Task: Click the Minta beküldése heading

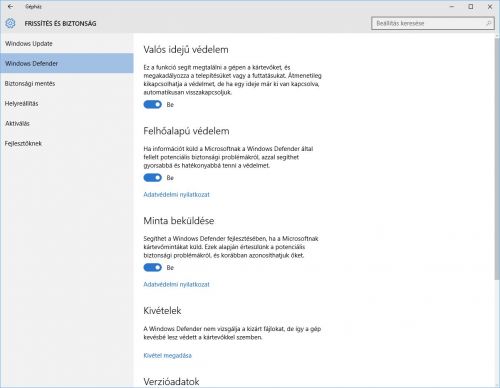Action: (179, 221)
